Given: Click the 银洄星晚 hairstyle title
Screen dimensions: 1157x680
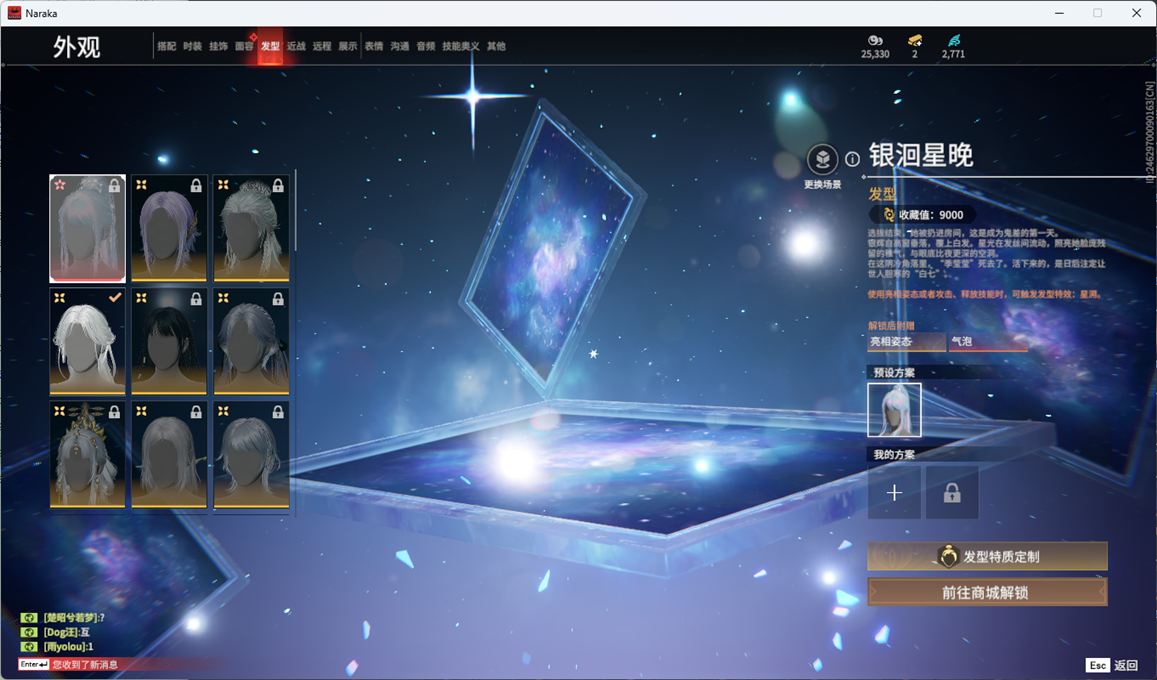Looking at the screenshot, I should tap(921, 156).
